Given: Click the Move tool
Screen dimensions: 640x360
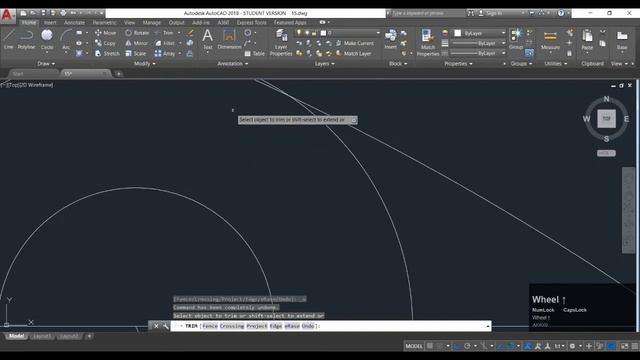Looking at the screenshot, I should (x=105, y=33).
